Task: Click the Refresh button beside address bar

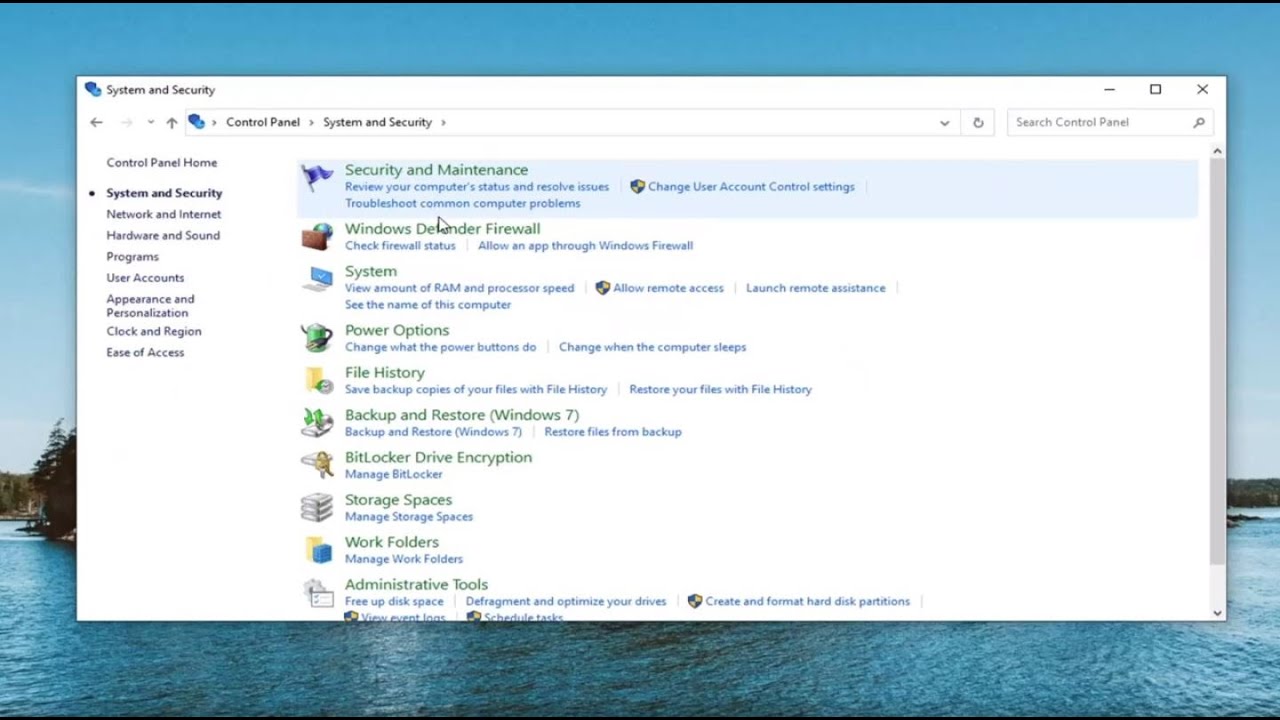Action: coord(978,122)
